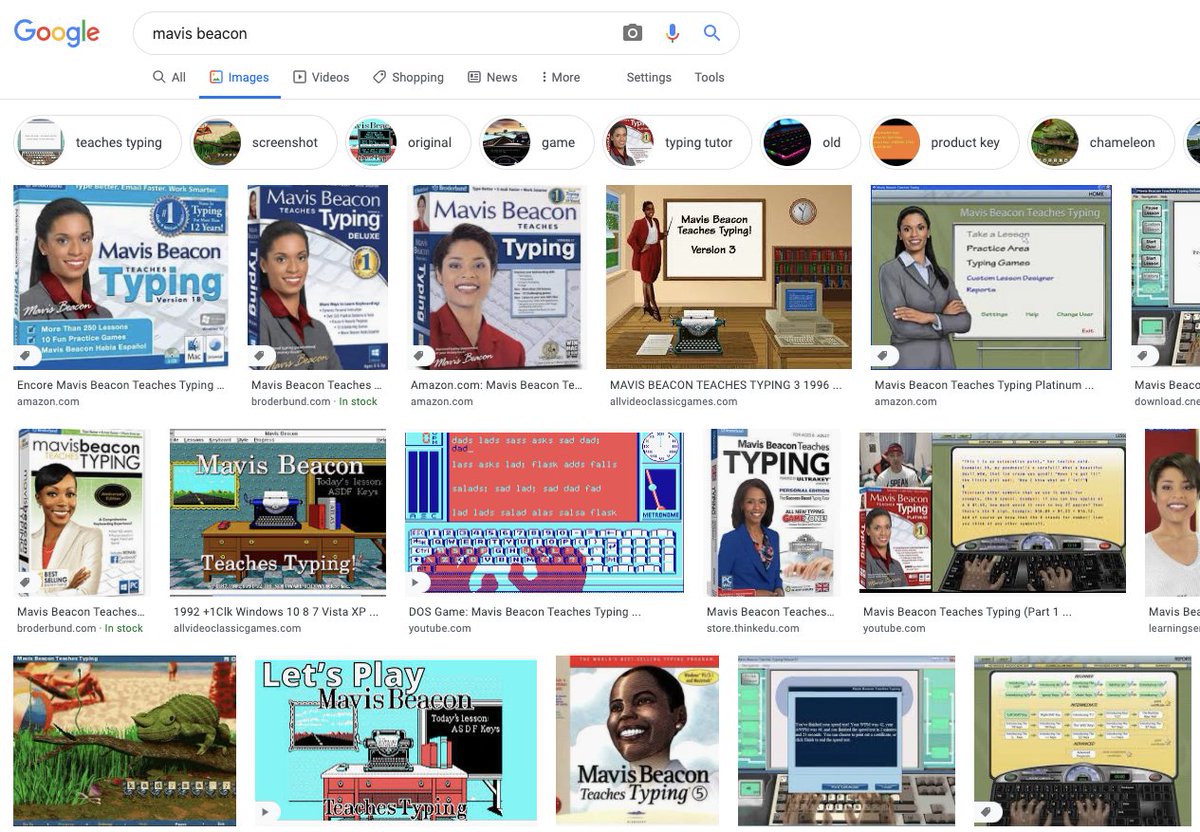
Task: Filter by 'chameleon' chip
Action: click(1101, 142)
